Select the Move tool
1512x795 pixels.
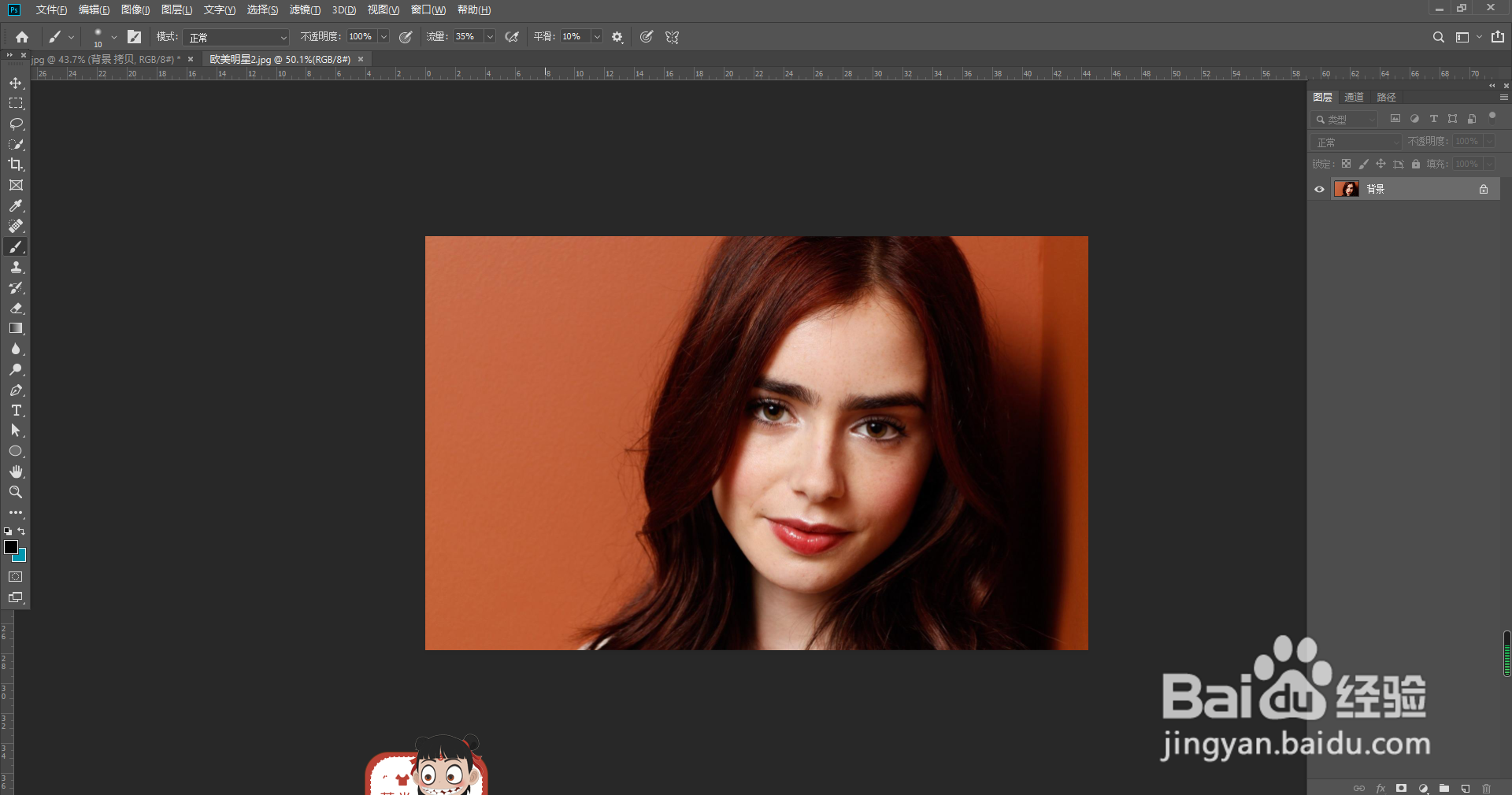(16, 83)
